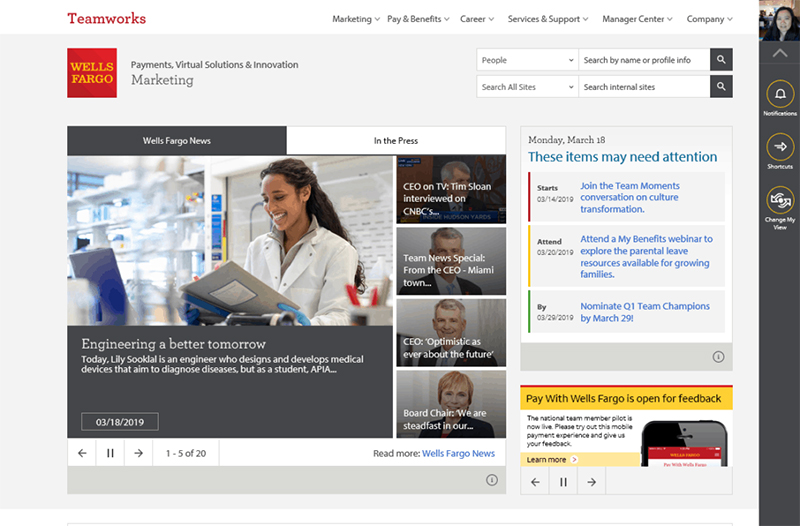Collapse the right sidebar with up chevron
The width and height of the screenshot is (800, 526).
780,52
